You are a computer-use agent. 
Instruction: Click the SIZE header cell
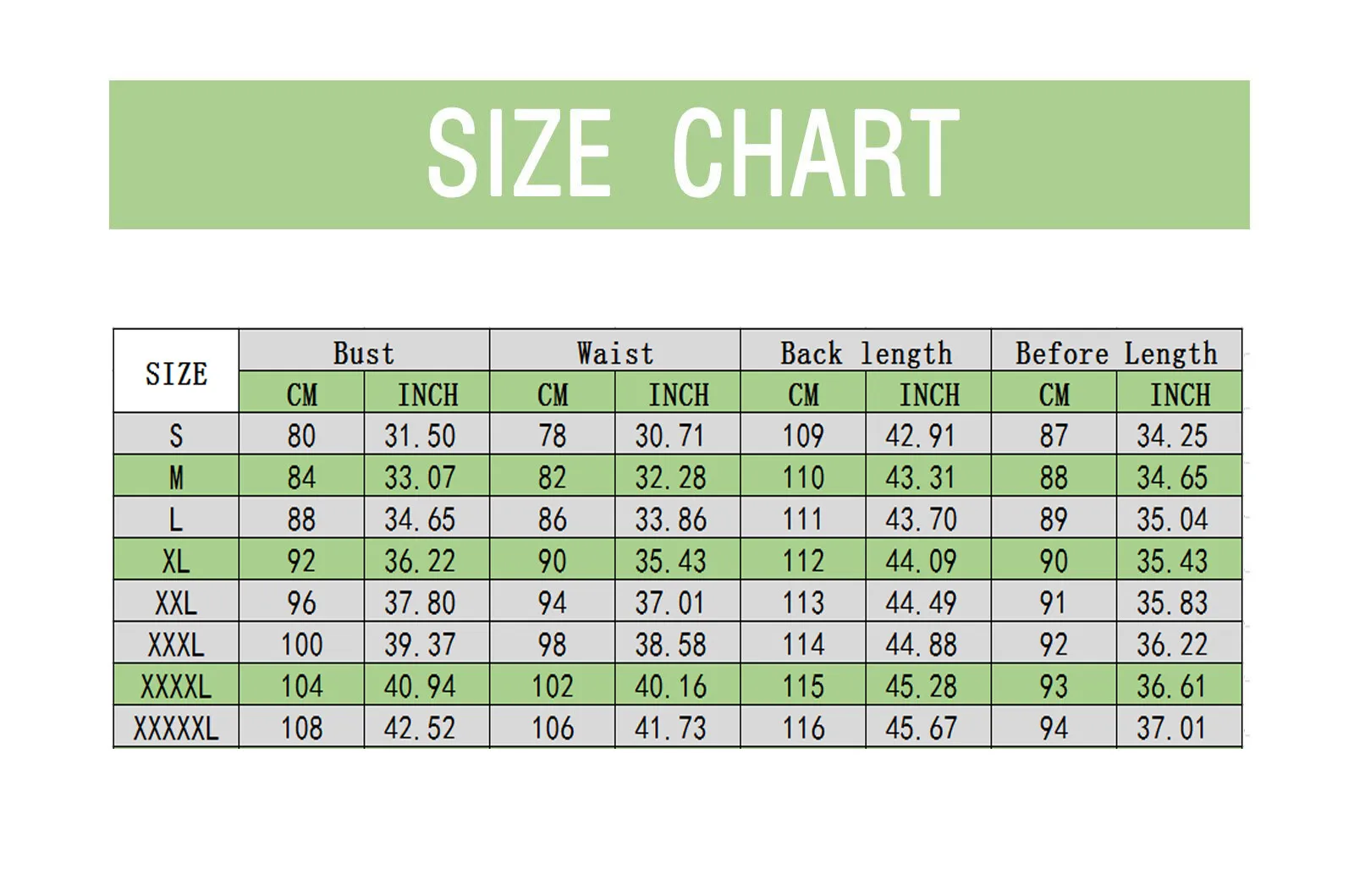[176, 372]
